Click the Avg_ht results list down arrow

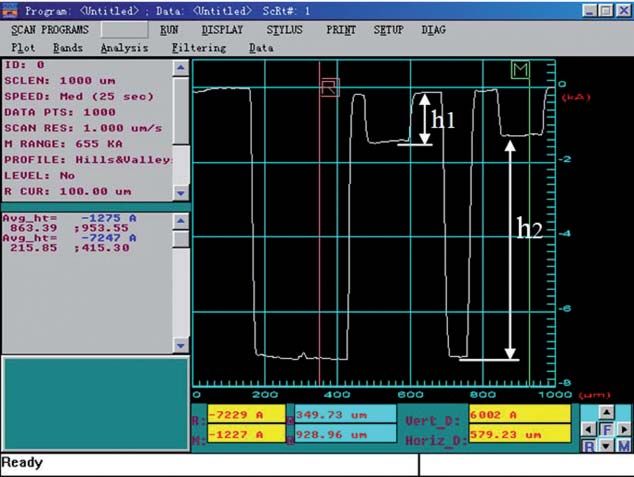[x=181, y=346]
